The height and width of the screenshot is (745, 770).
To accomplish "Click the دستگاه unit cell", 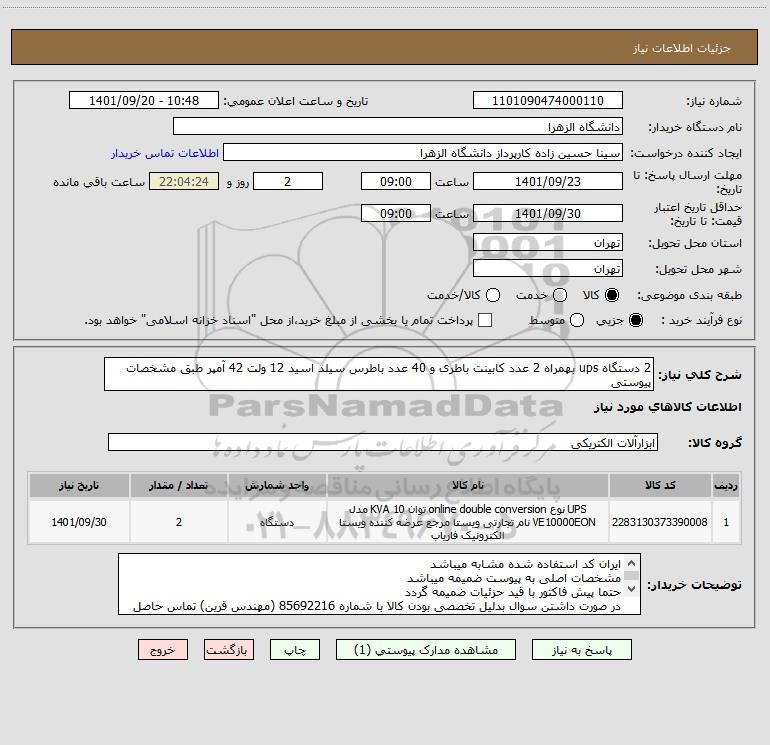I will (x=277, y=522).
